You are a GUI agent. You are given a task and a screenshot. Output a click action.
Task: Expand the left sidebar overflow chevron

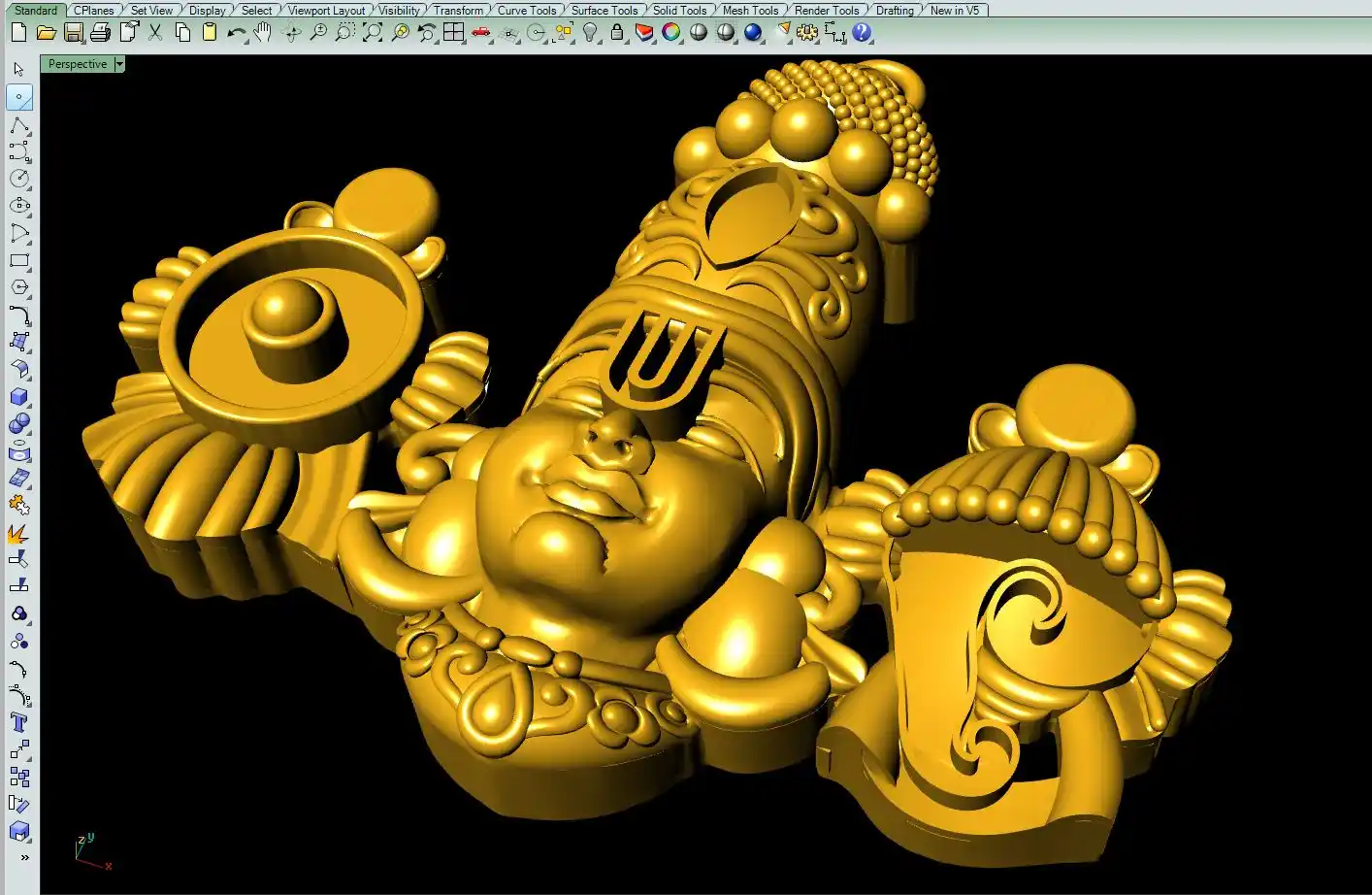coord(24,857)
